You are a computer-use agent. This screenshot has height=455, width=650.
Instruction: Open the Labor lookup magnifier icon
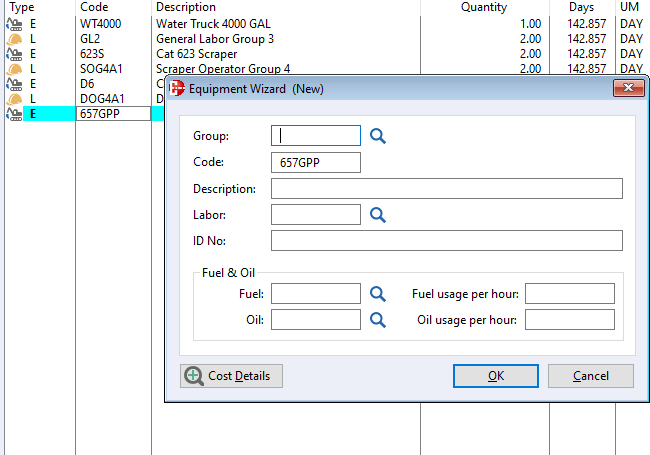(x=378, y=215)
